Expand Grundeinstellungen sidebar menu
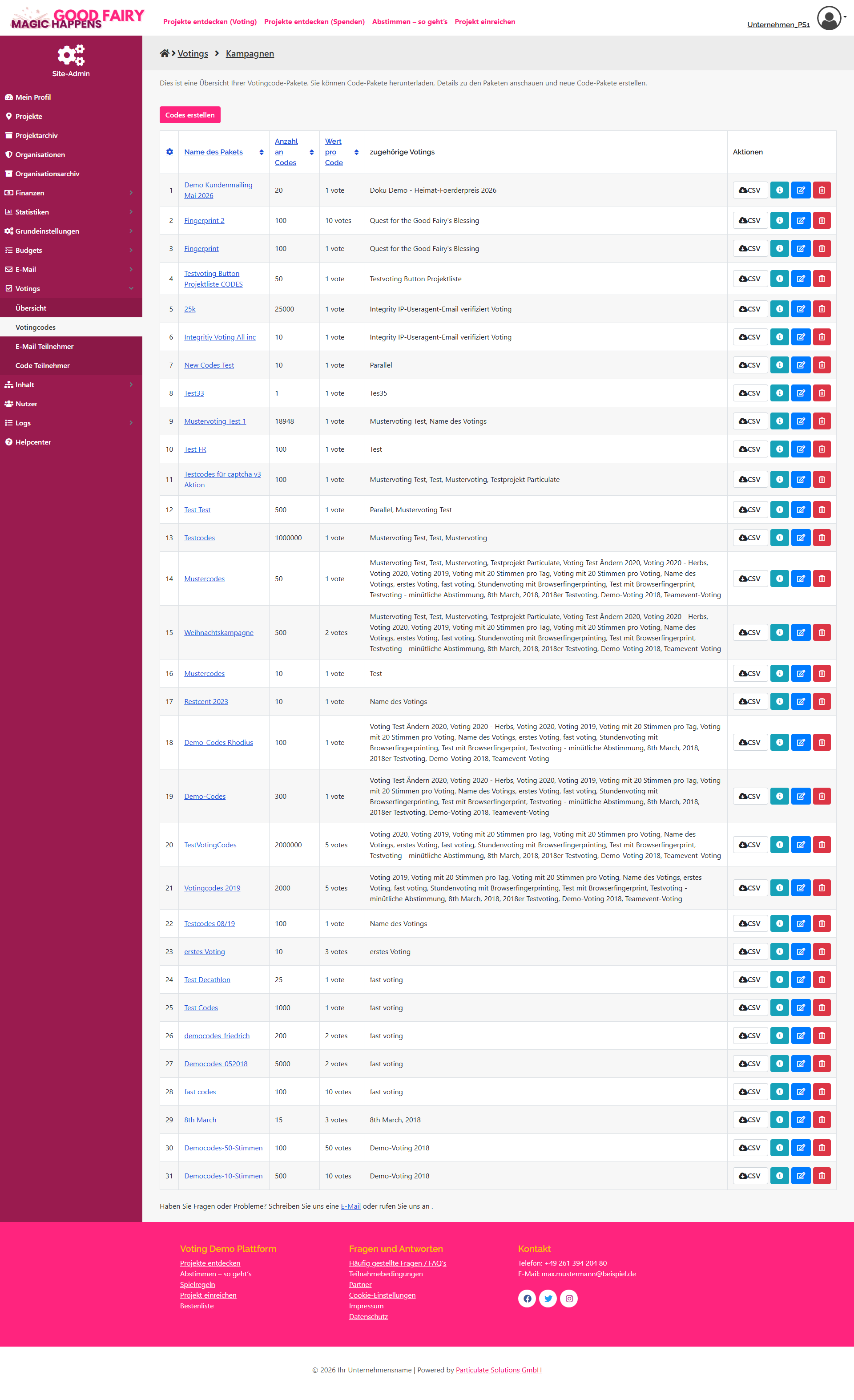This screenshot has height=1400, width=854. coord(71,231)
